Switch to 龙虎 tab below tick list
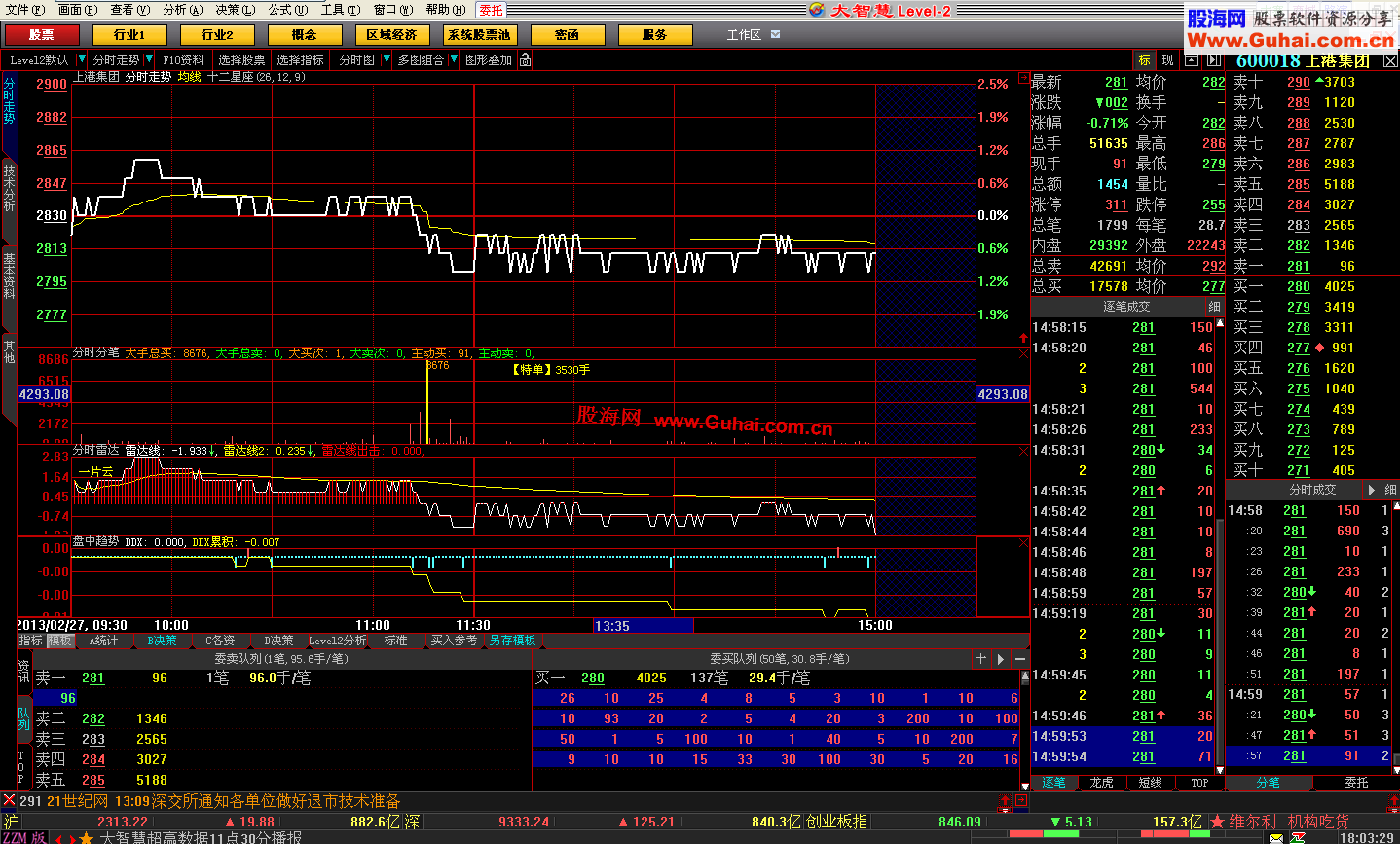Viewport: 1400px width, 844px height. (x=1101, y=783)
